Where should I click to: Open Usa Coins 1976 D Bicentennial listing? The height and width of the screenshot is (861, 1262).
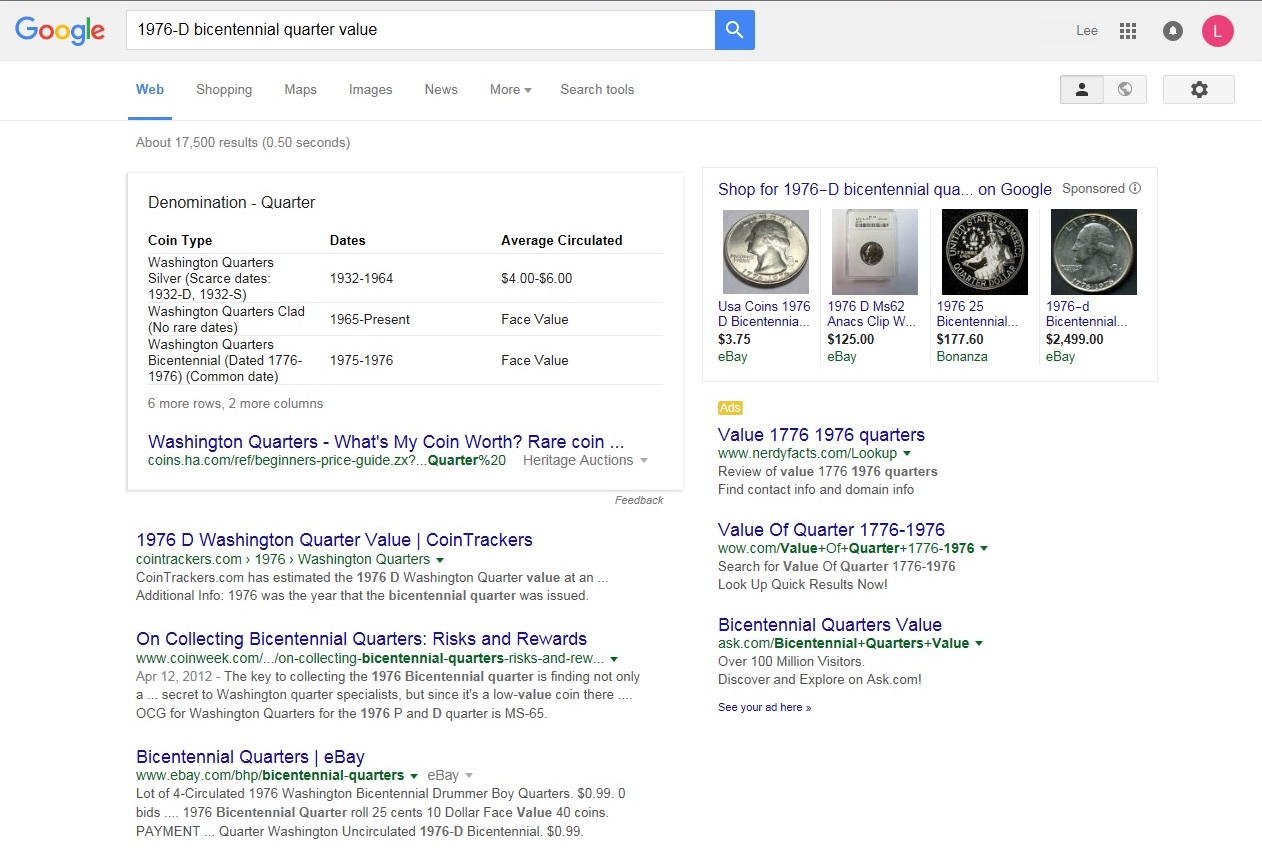point(764,314)
